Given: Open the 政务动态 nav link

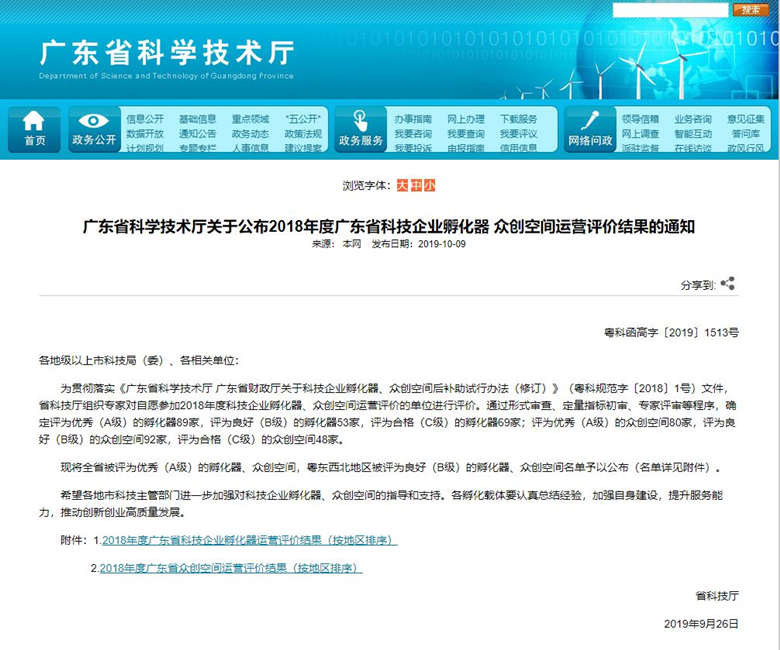Looking at the screenshot, I should (x=250, y=134).
